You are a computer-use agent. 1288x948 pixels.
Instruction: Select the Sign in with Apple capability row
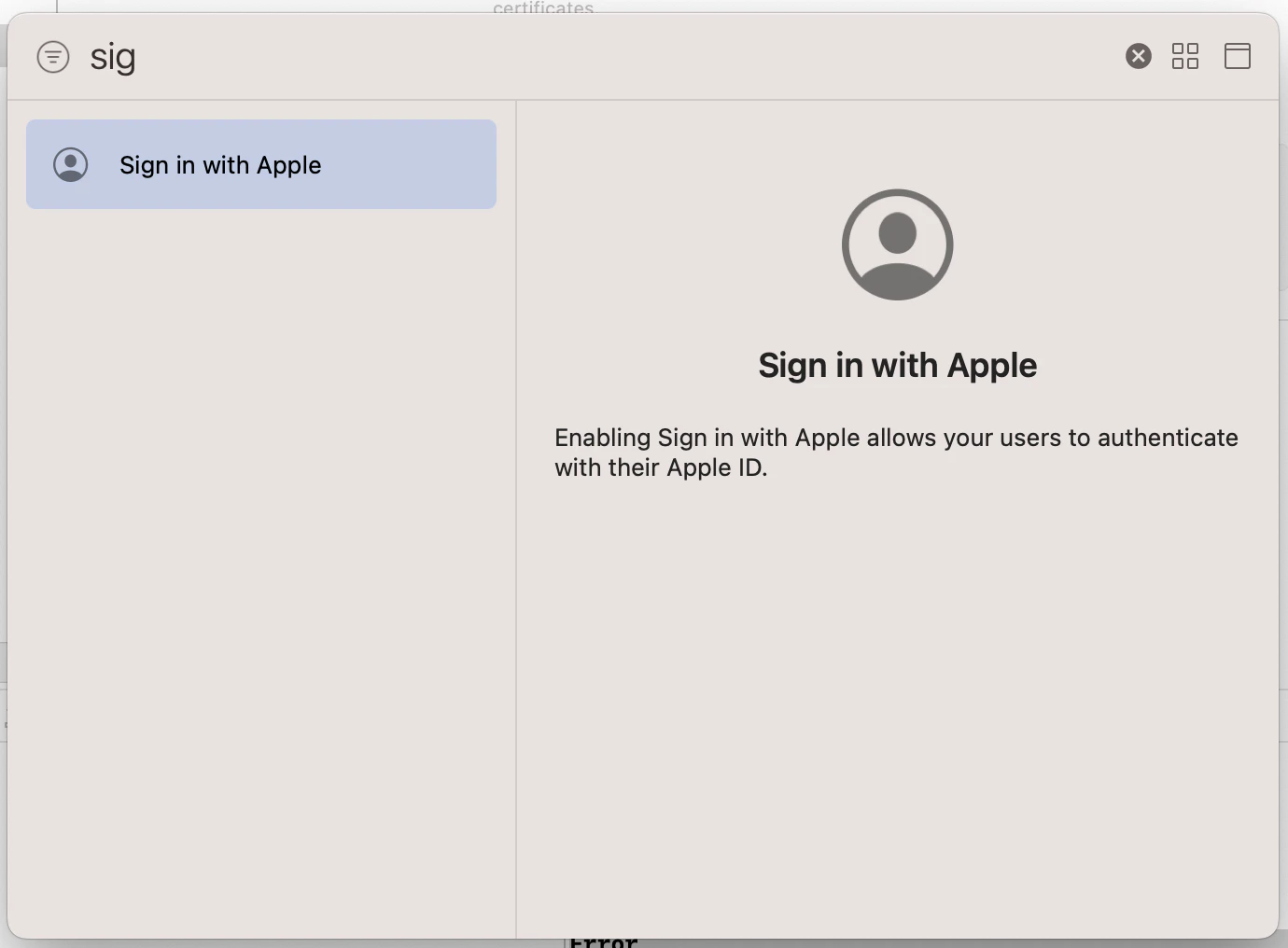(x=261, y=164)
